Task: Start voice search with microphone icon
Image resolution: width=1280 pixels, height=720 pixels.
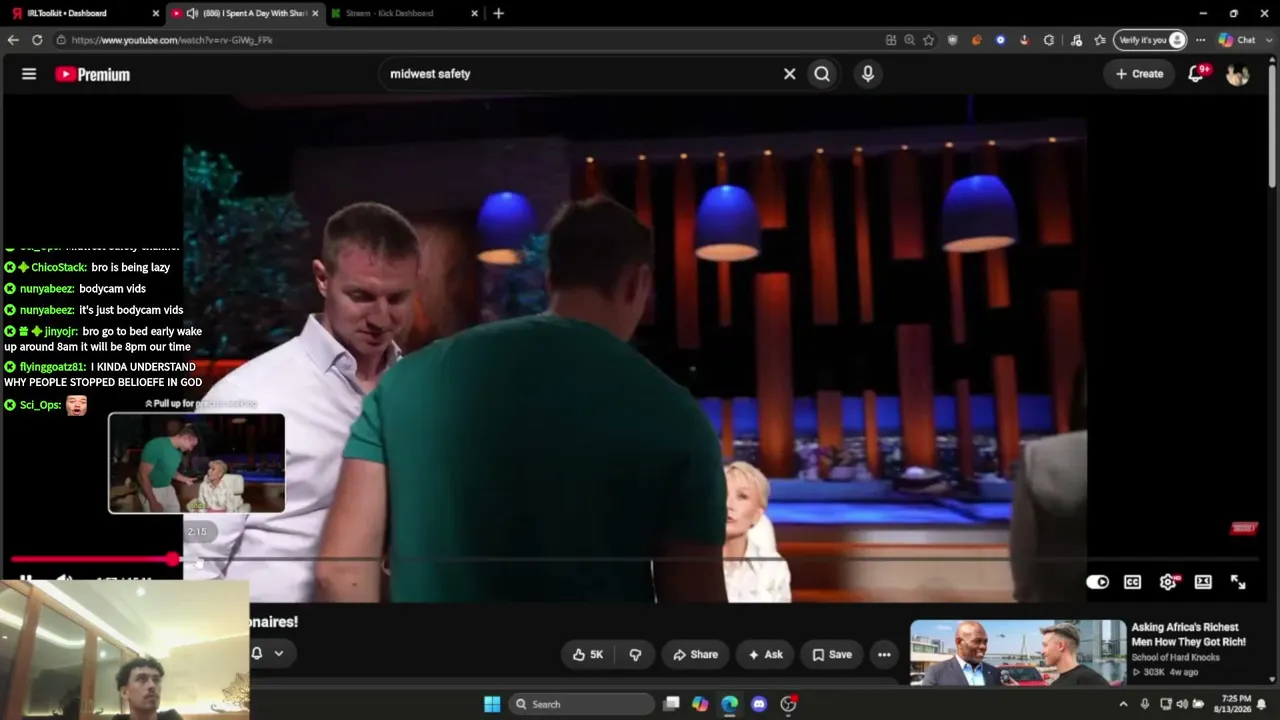Action: pyautogui.click(x=868, y=74)
